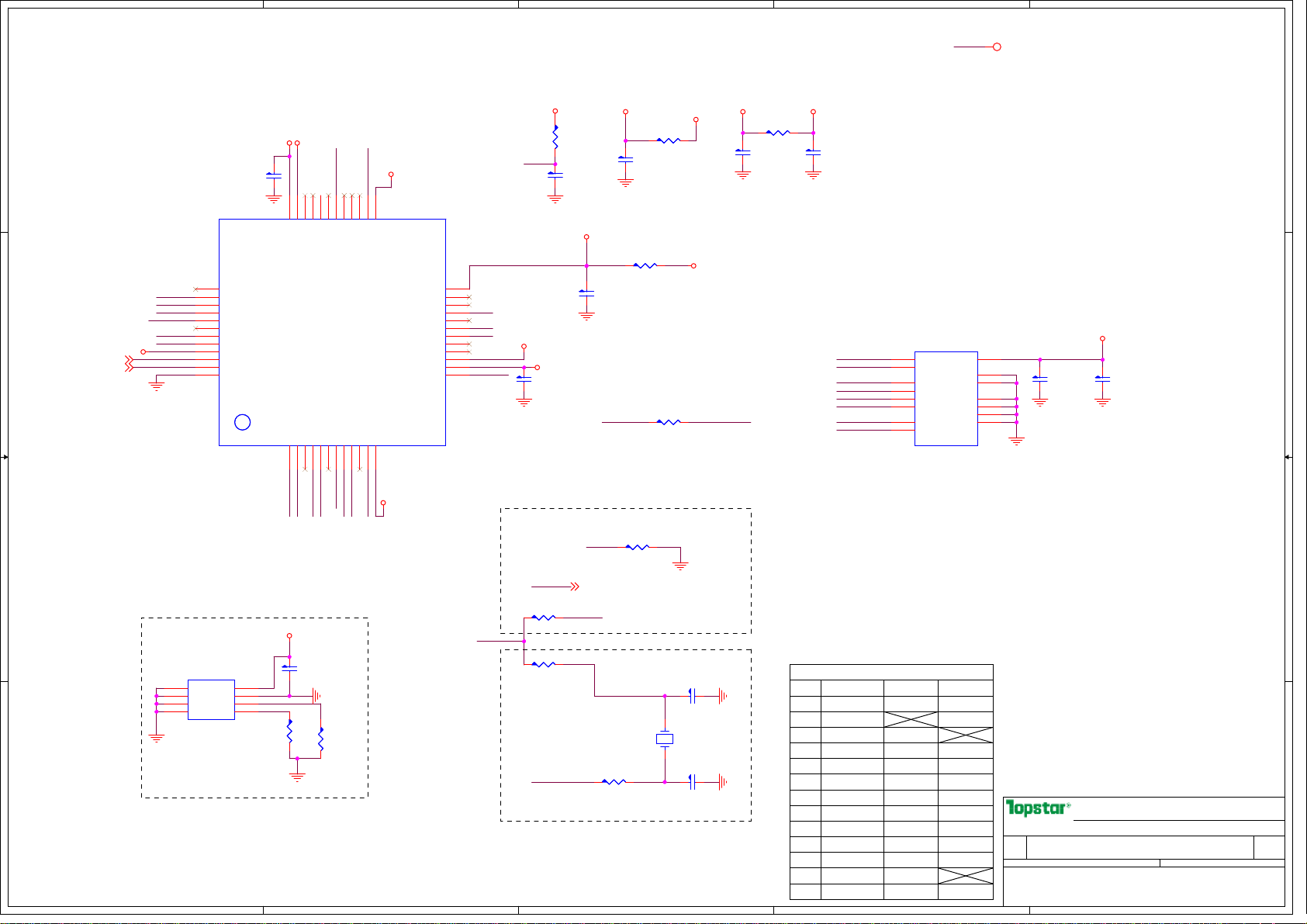
Task: Select the tall rectangular IC symbol at right
Action: 946,399
